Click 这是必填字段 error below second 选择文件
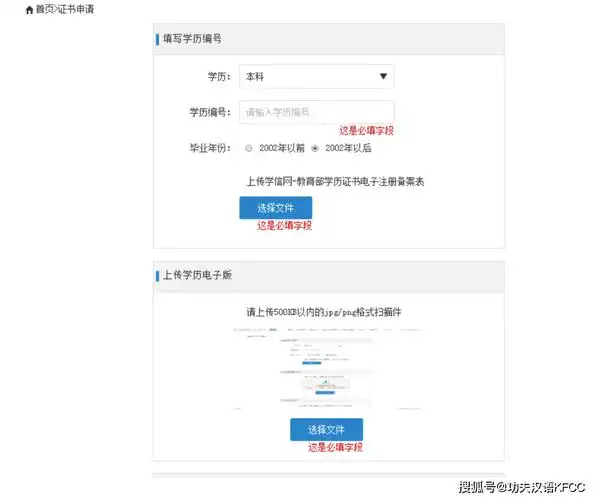599x500 pixels. [x=335, y=447]
